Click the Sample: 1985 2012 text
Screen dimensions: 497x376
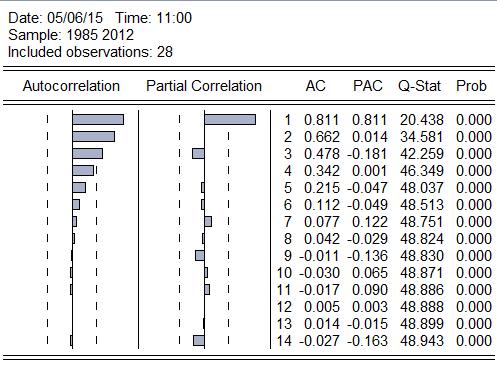(71, 35)
